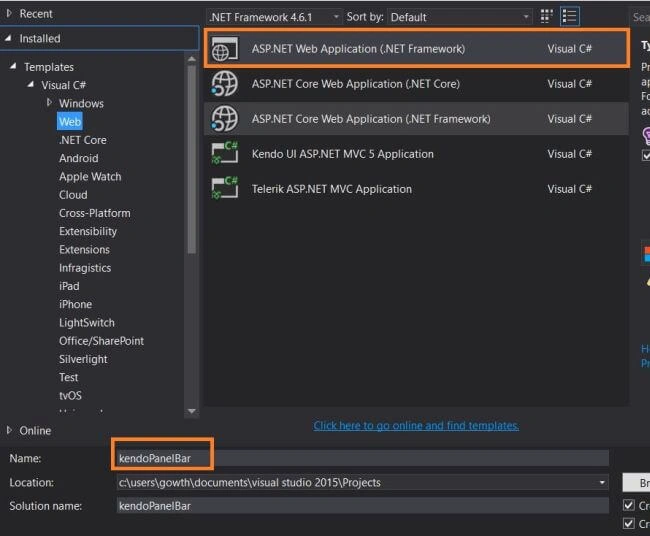Image resolution: width=650 pixels, height=536 pixels.
Task: Expand the Windows tree node
Action: tap(49, 102)
